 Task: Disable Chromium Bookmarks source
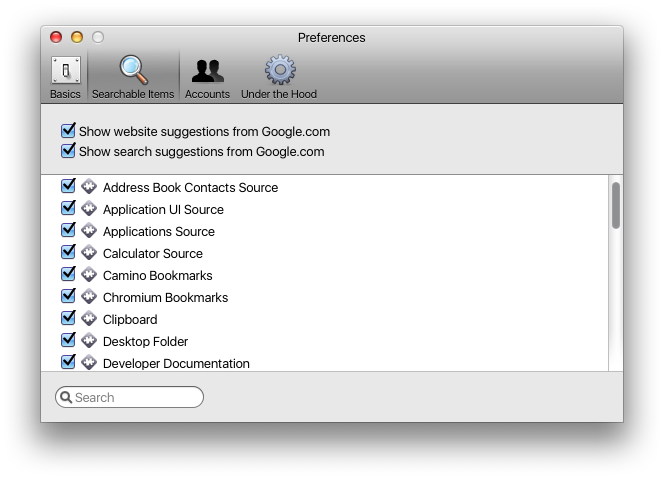68,297
